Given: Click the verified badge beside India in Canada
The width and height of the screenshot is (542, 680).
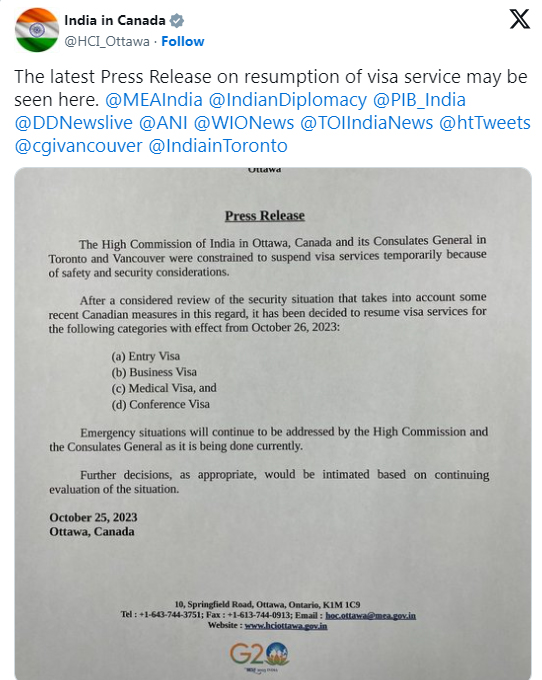Looking at the screenshot, I should pyautogui.click(x=176, y=20).
